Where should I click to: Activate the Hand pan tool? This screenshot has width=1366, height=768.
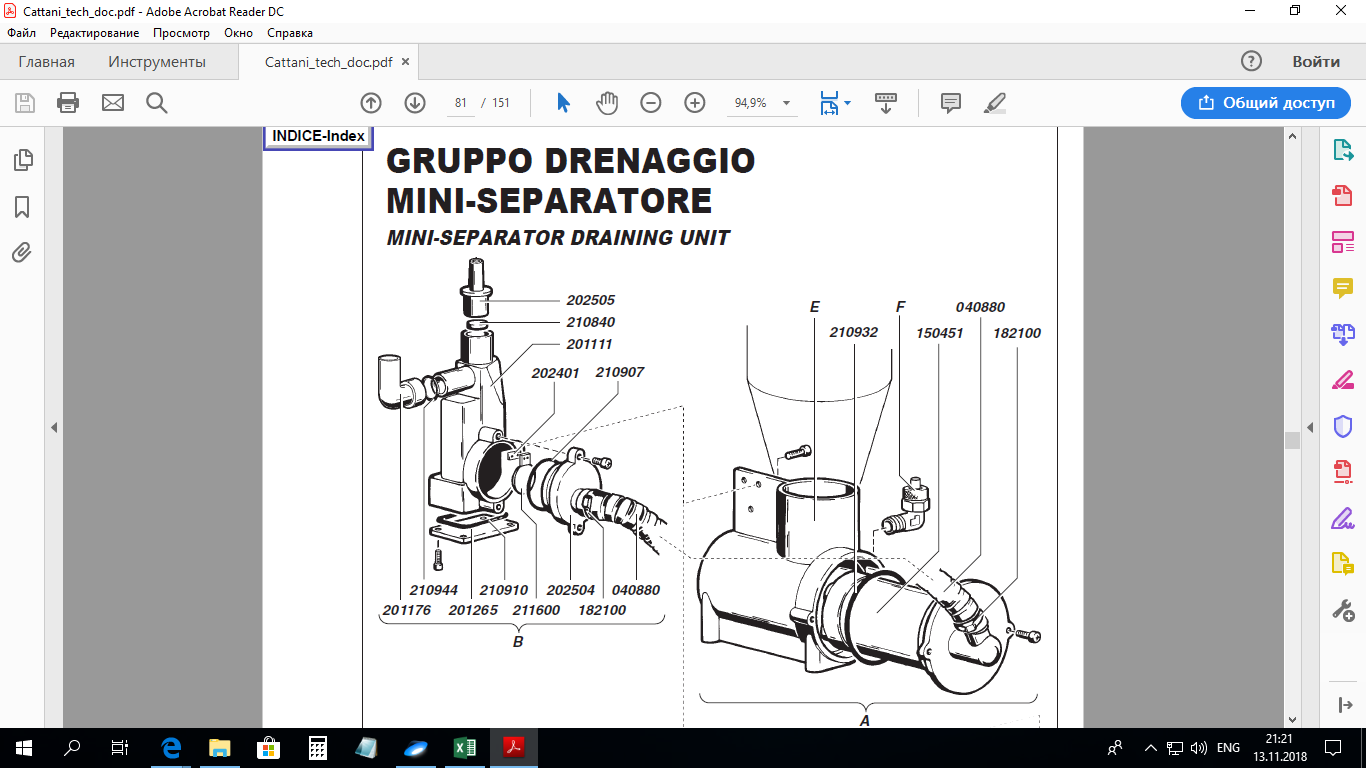pyautogui.click(x=607, y=103)
